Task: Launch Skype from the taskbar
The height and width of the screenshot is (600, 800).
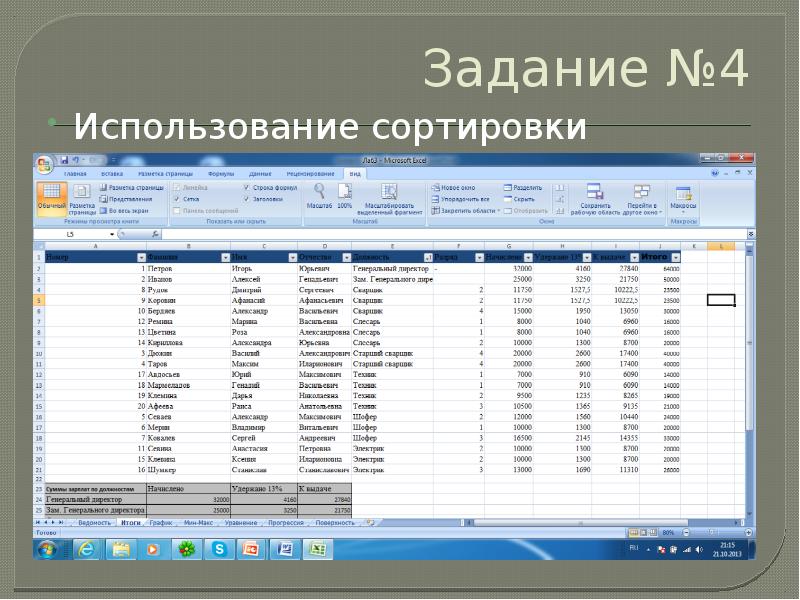Action: coord(219,549)
